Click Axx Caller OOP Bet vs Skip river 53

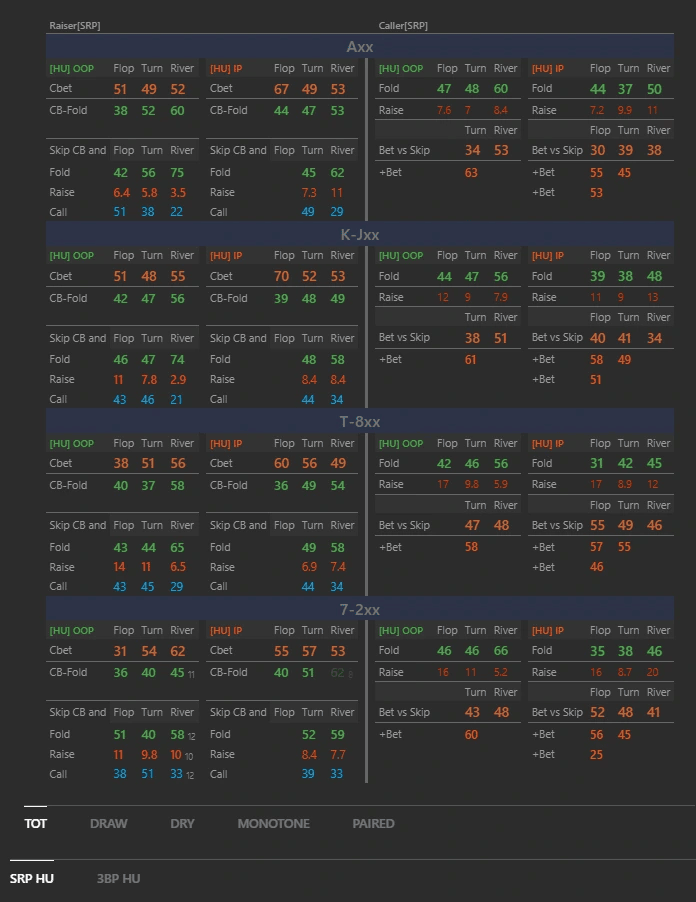click(501, 150)
